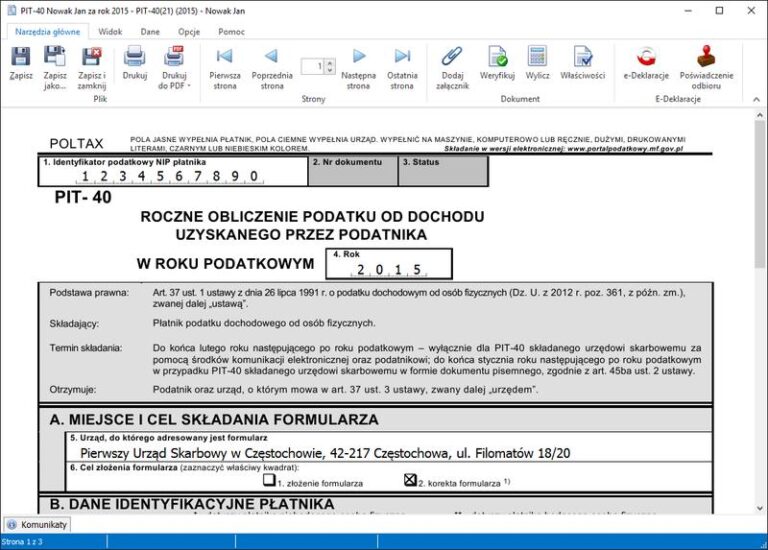Go to Poprzednia strona
Image resolution: width=768 pixels, height=550 pixels.
click(272, 68)
